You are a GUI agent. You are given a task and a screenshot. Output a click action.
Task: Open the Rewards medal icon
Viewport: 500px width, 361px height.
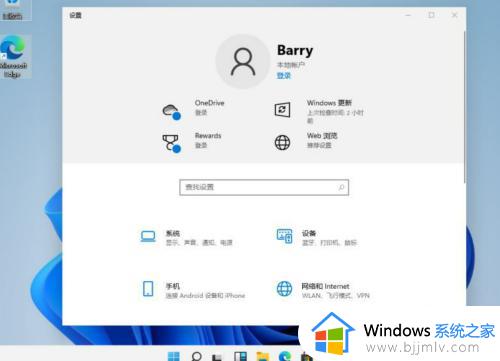point(171,143)
